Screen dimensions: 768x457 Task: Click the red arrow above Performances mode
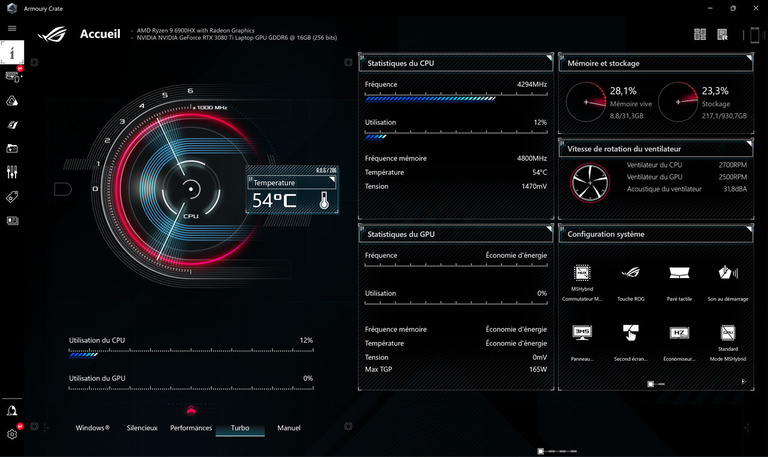(x=191, y=409)
